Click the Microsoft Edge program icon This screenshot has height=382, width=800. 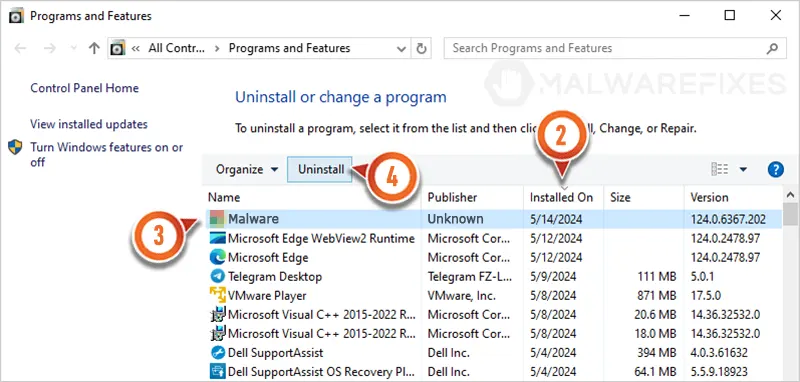point(217,257)
